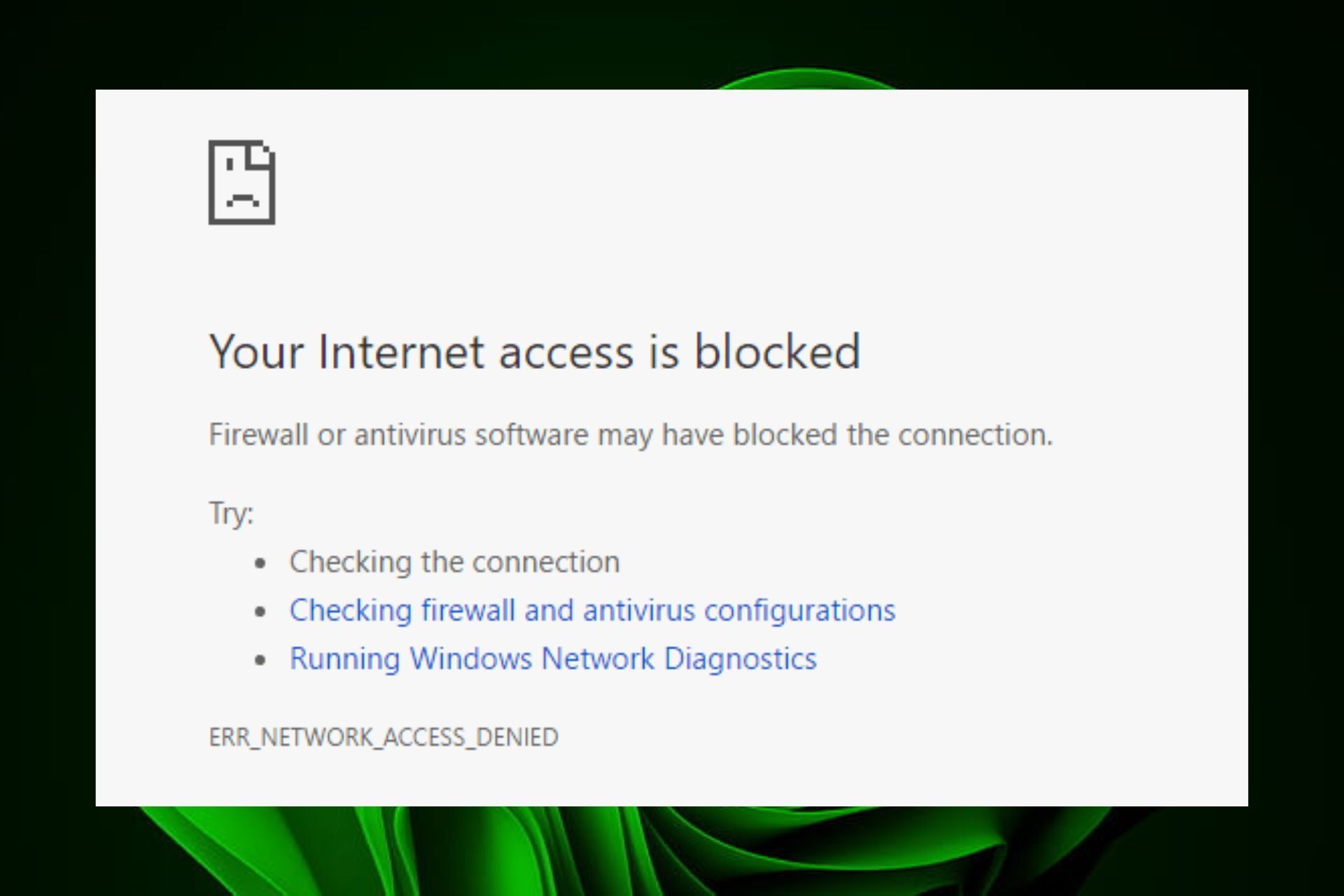
Task: Click the word 'Firewall' starting the description
Action: pos(258,435)
